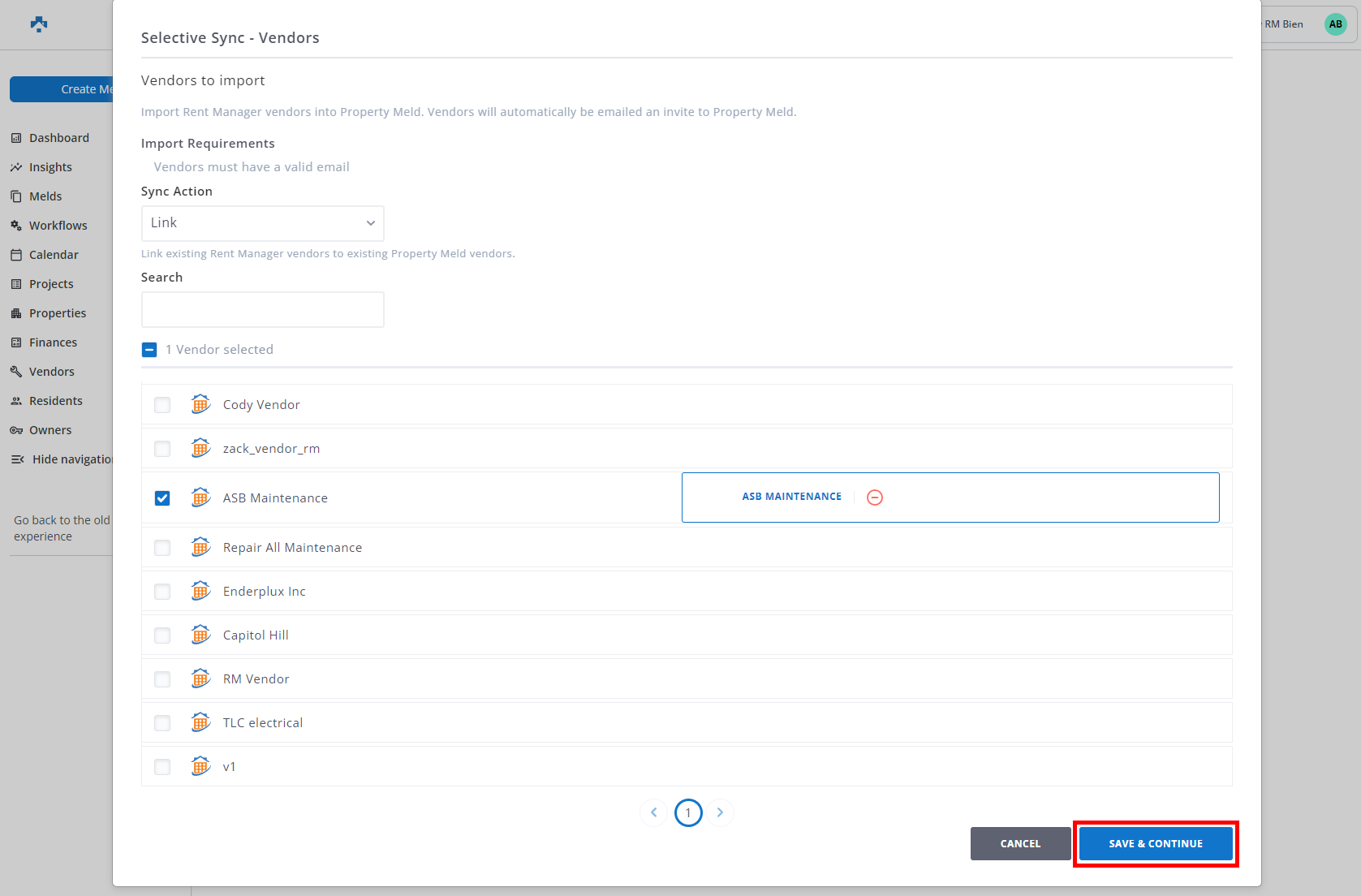
Task: Click the remove icon next to ASB MAINTENANCE
Action: (x=874, y=498)
